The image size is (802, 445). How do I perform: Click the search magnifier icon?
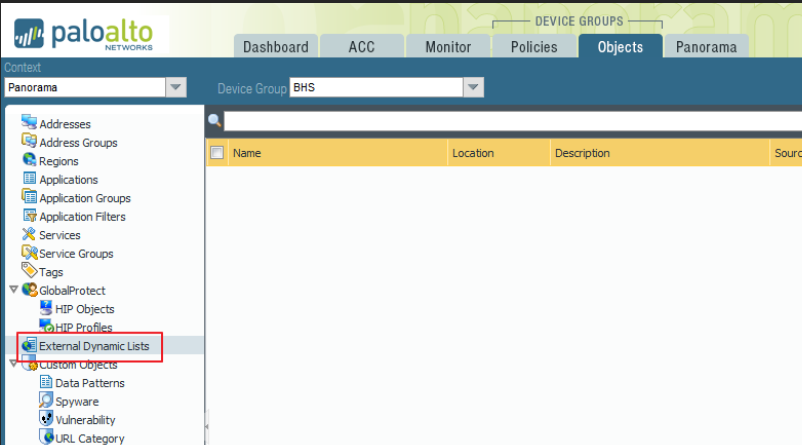(214, 121)
